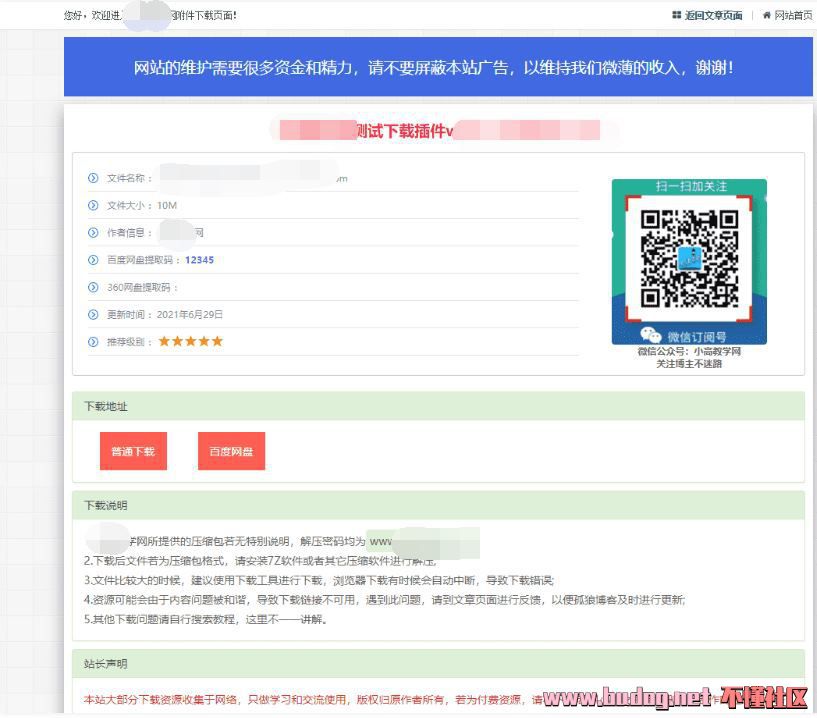
Task: Click the arrow icon next to 推荐级别
Action: [x=93, y=342]
